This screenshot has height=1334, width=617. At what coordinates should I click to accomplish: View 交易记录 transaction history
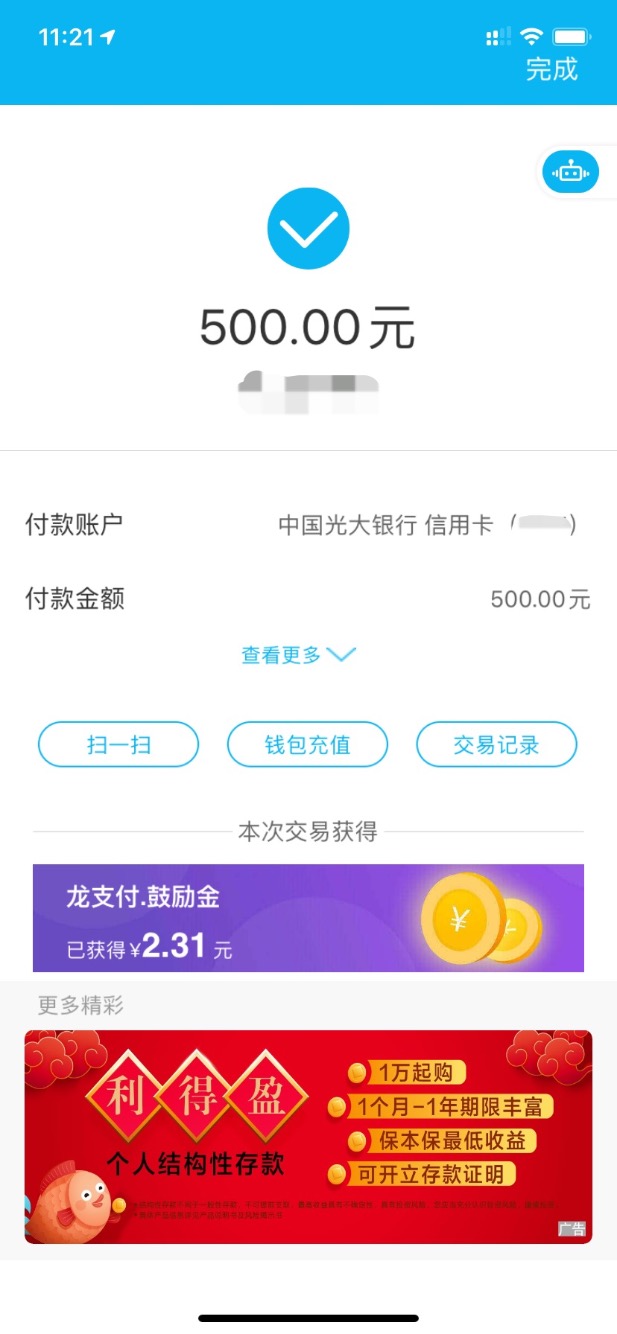(496, 744)
